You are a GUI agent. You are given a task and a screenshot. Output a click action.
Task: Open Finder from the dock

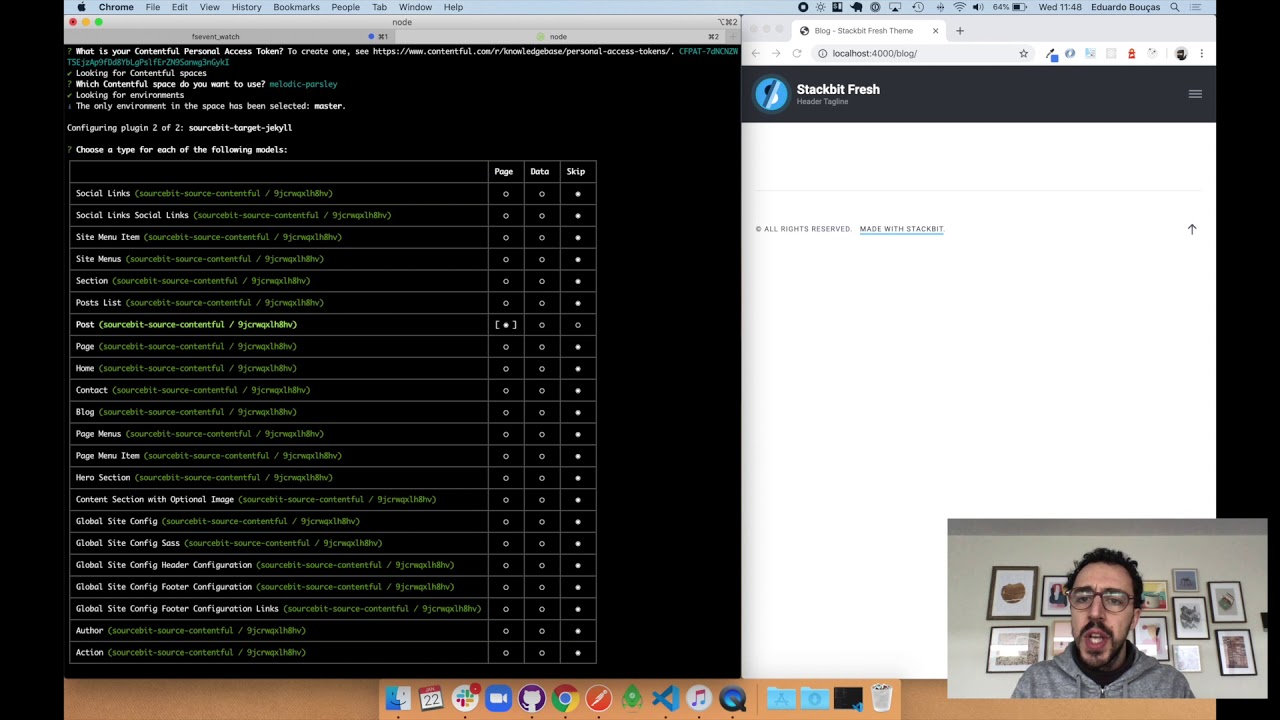397,698
